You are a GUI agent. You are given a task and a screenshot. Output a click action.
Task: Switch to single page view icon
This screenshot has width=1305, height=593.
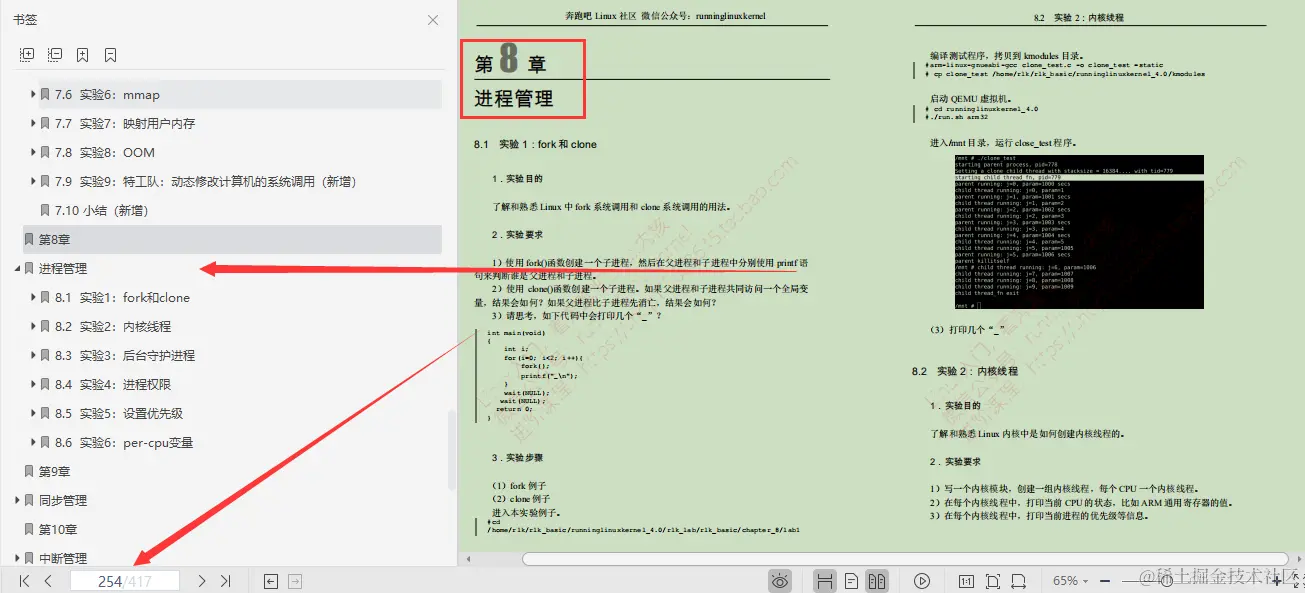click(x=851, y=580)
